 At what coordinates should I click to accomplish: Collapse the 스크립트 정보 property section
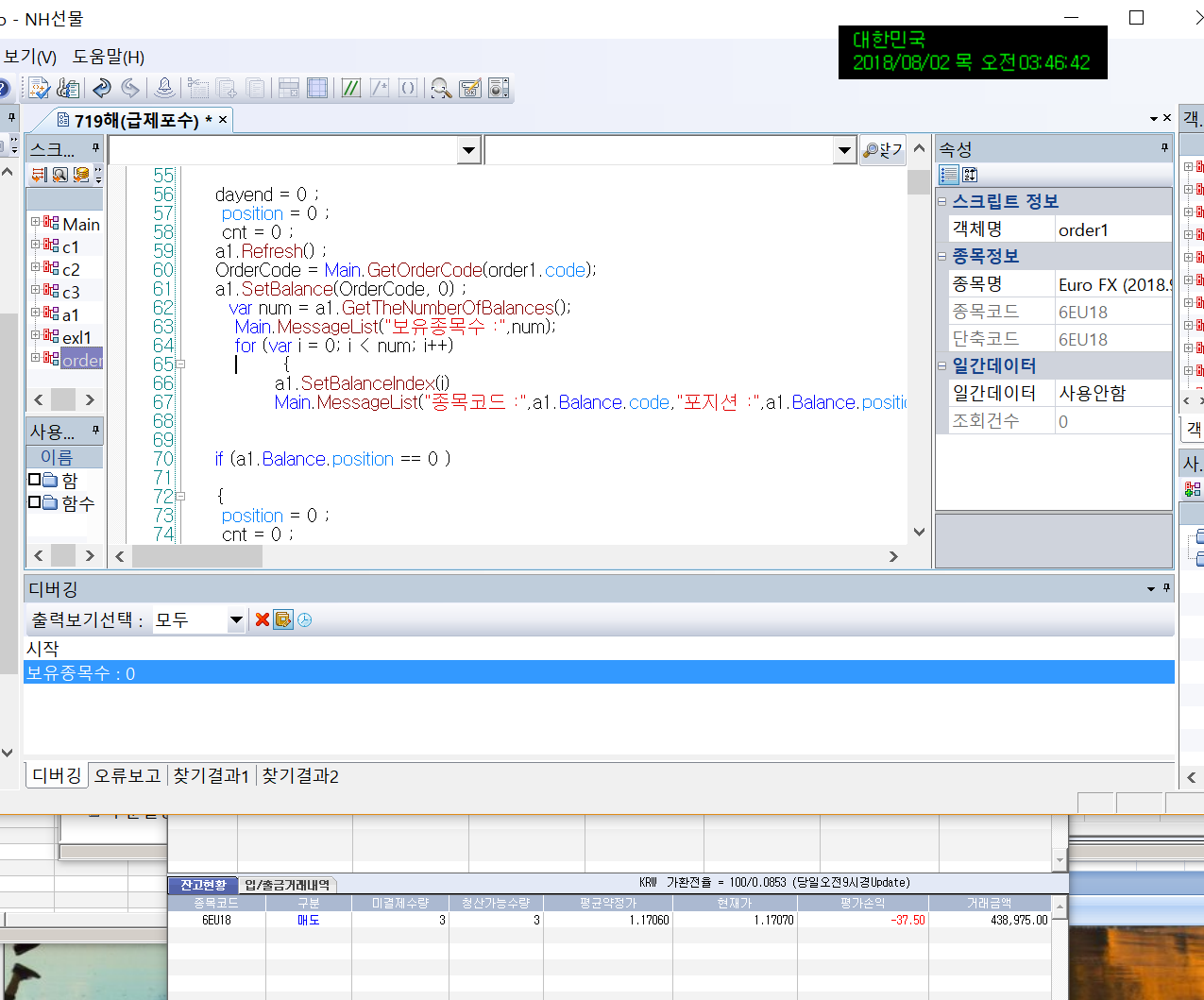tap(942, 201)
